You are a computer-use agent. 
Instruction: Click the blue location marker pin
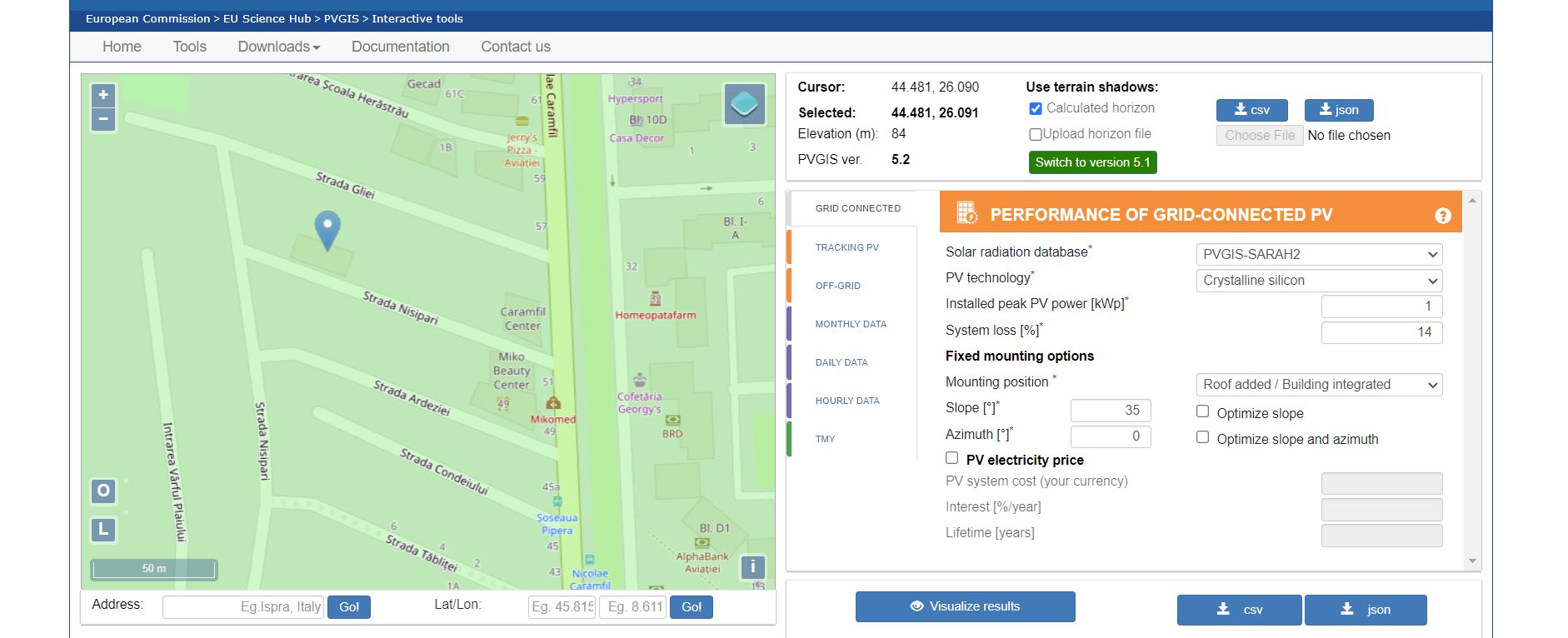327,231
